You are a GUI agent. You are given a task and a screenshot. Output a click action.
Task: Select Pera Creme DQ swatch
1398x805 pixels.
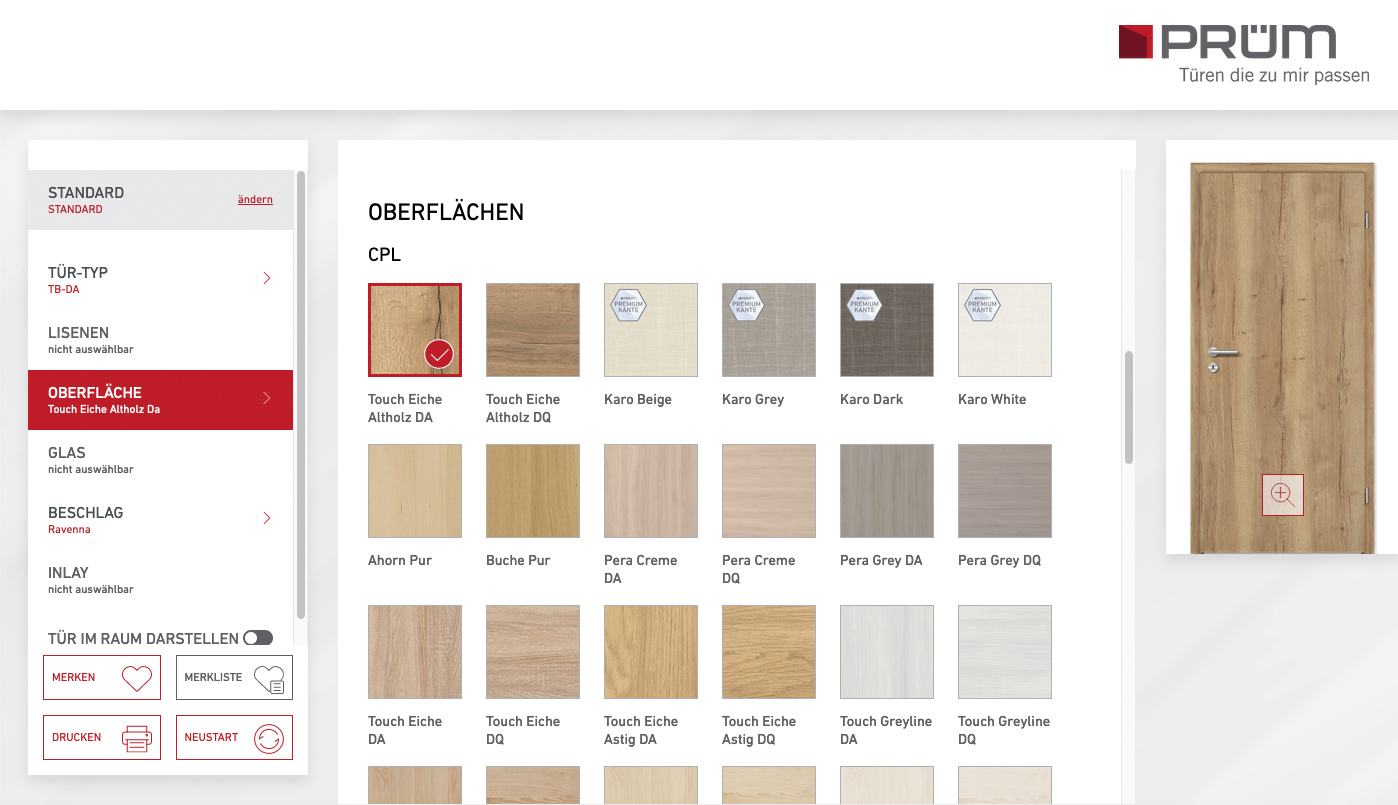tap(769, 491)
